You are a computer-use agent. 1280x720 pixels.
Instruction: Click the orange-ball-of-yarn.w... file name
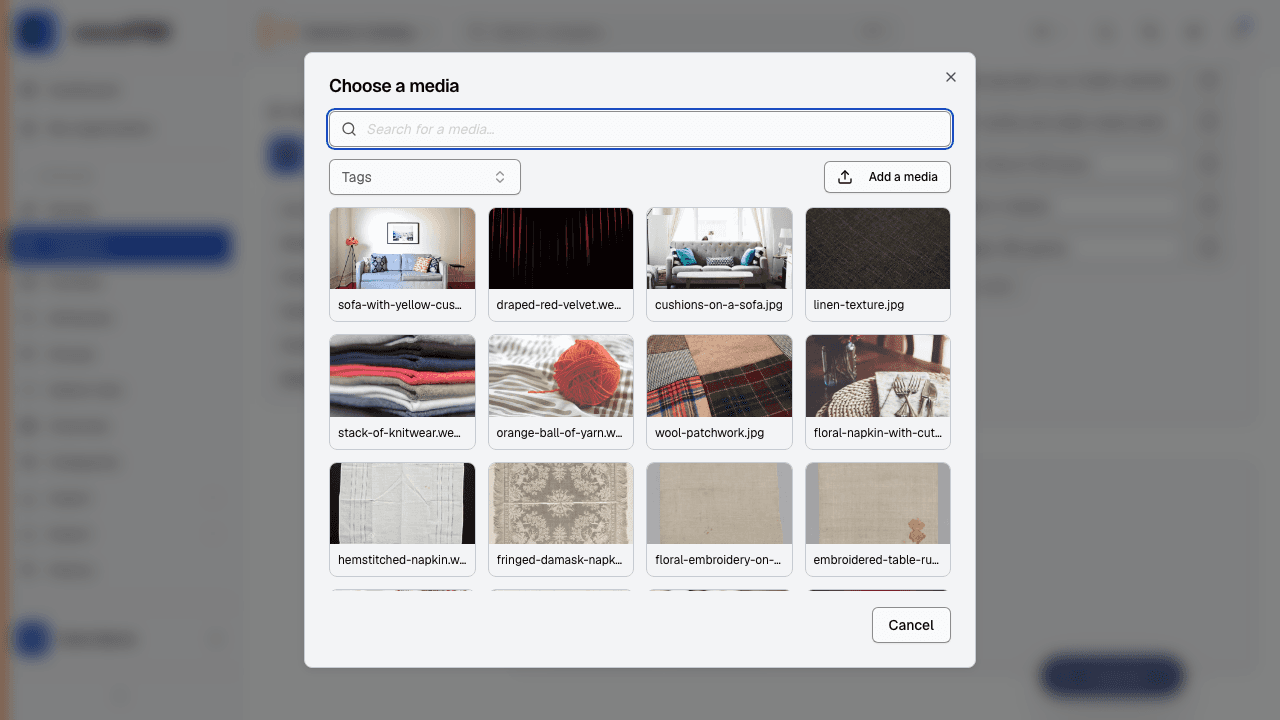pyautogui.click(x=560, y=433)
